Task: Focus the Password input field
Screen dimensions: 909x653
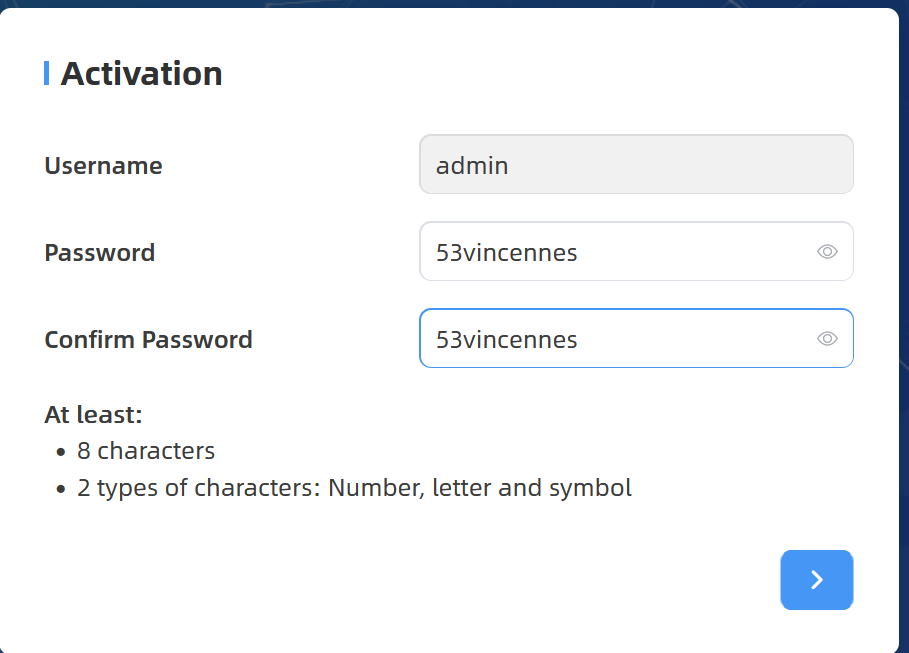Action: 636,252
